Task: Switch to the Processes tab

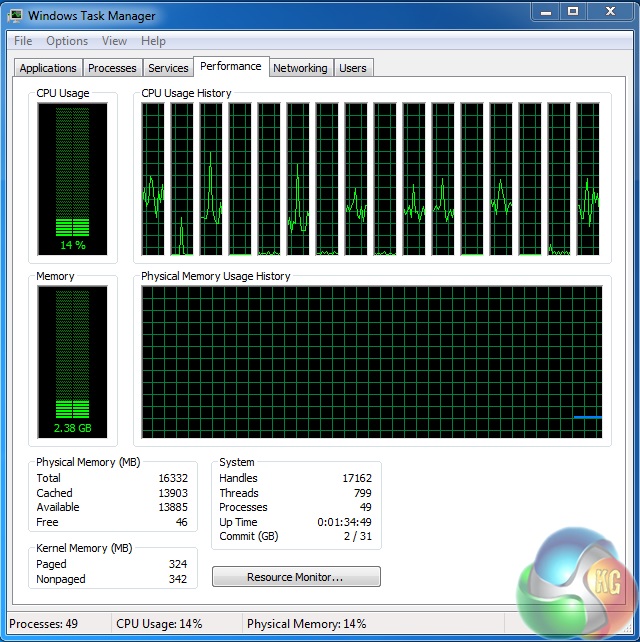Action: tap(112, 68)
